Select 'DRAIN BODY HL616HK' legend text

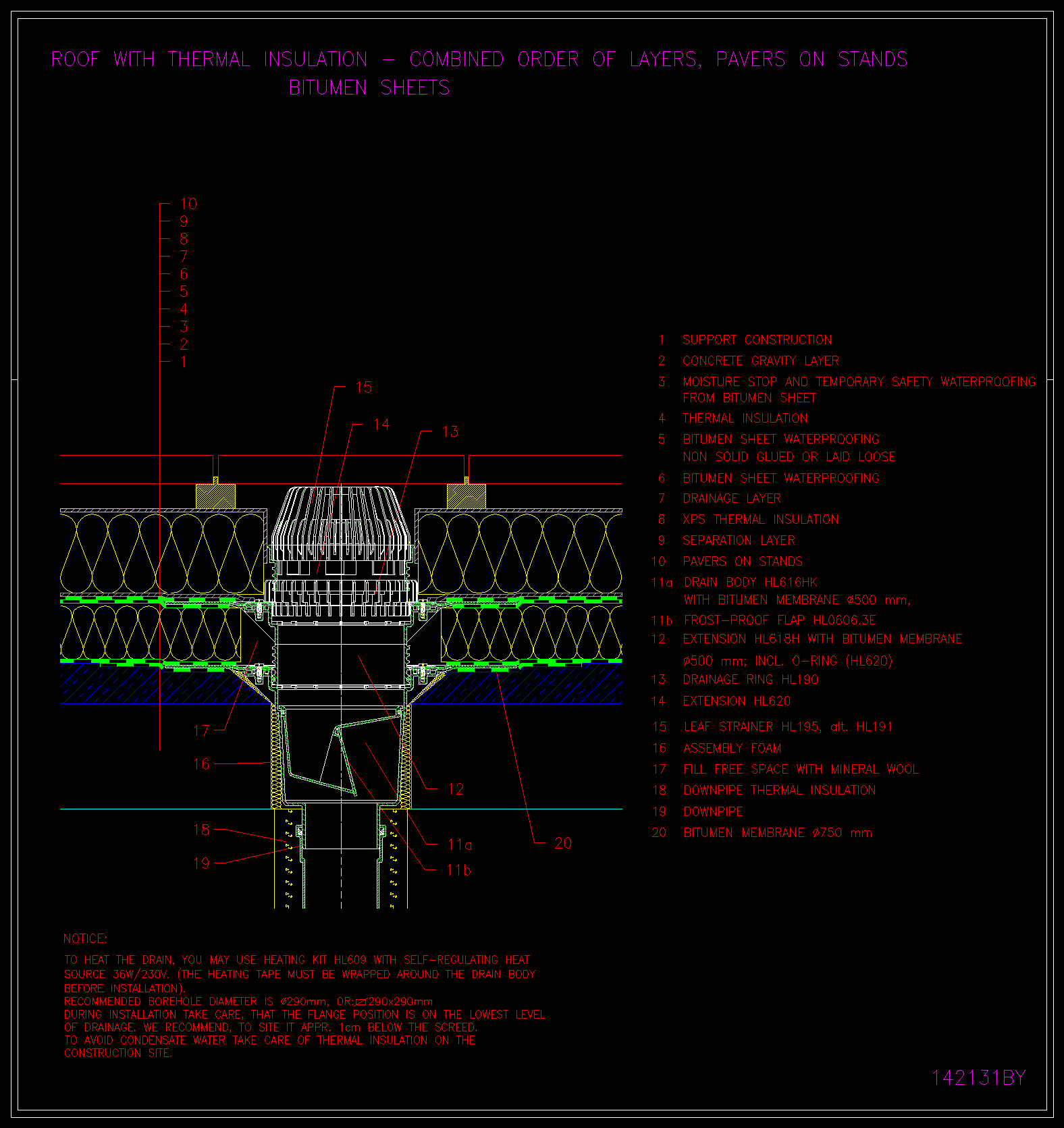click(x=750, y=582)
